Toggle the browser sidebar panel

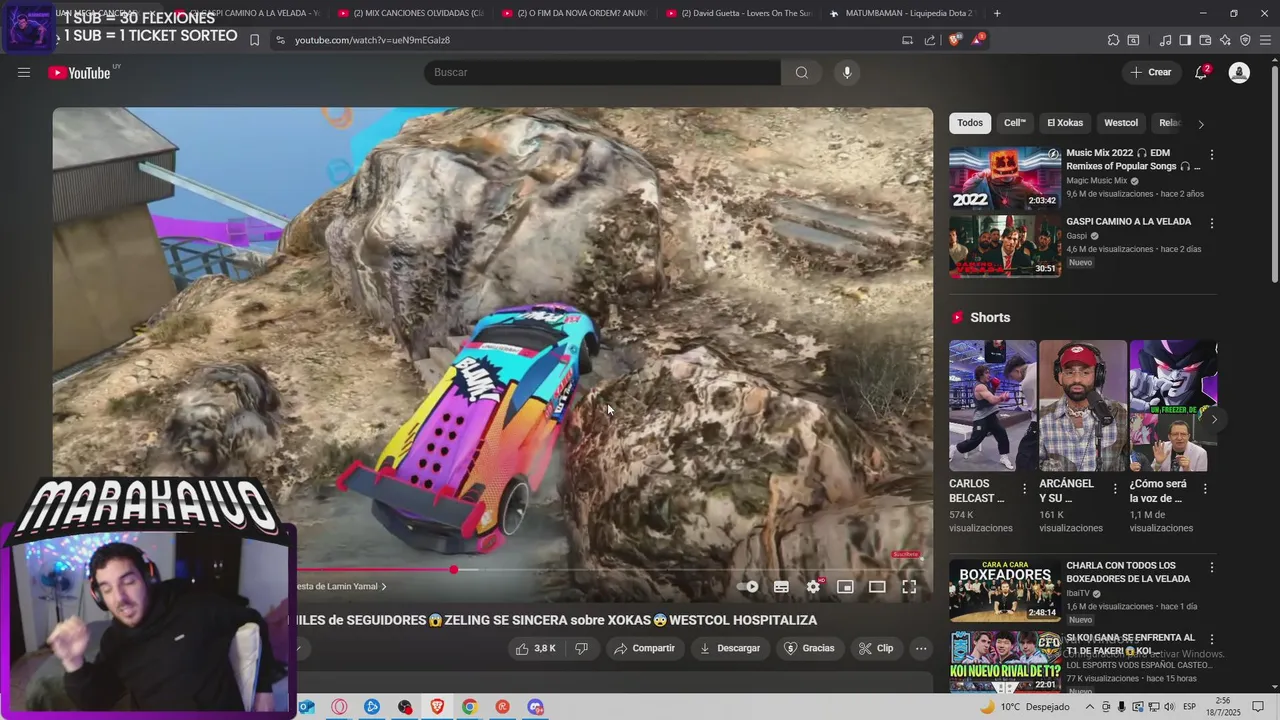[x=1185, y=40]
